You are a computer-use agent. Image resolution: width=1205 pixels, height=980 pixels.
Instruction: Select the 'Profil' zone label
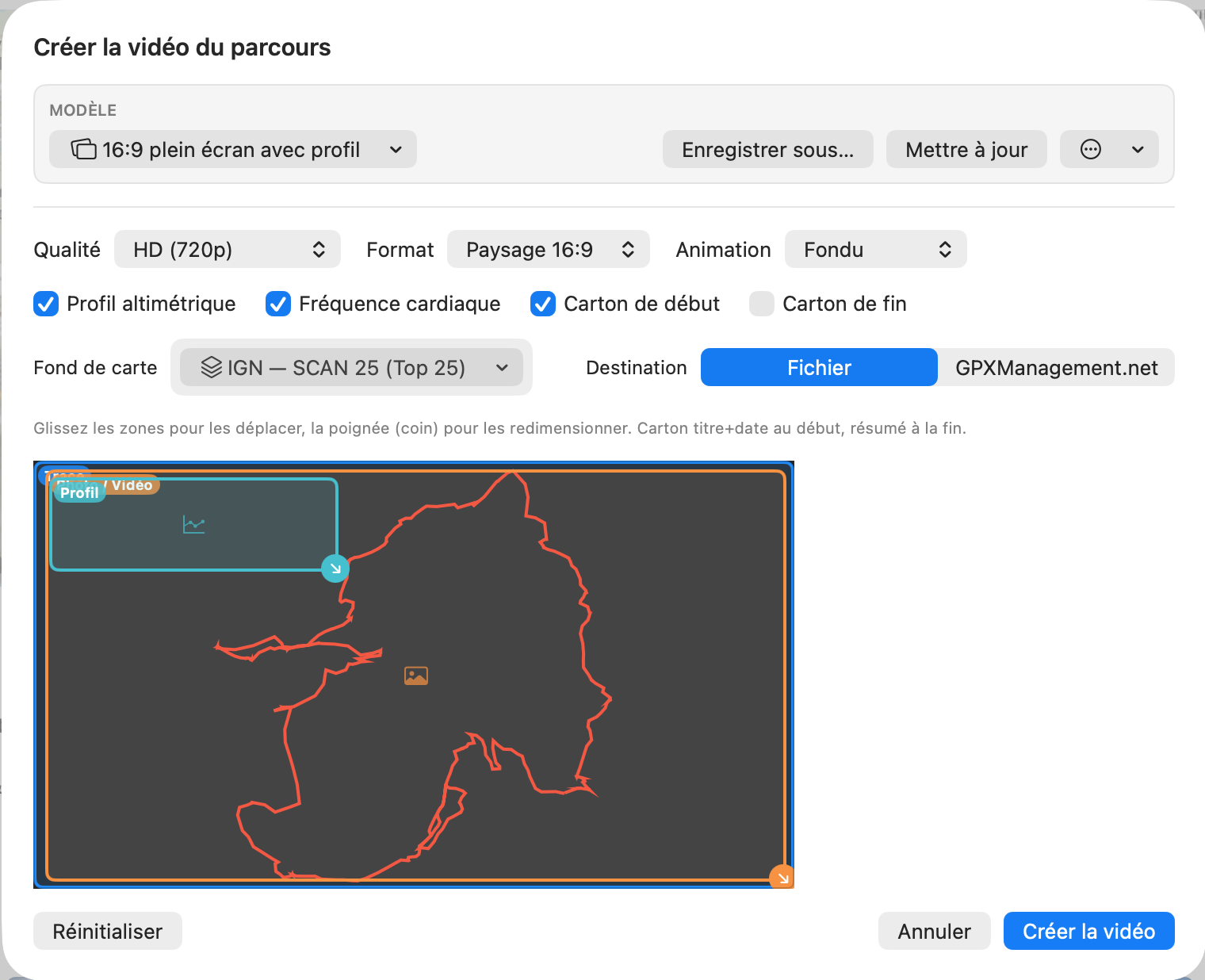coord(79,492)
